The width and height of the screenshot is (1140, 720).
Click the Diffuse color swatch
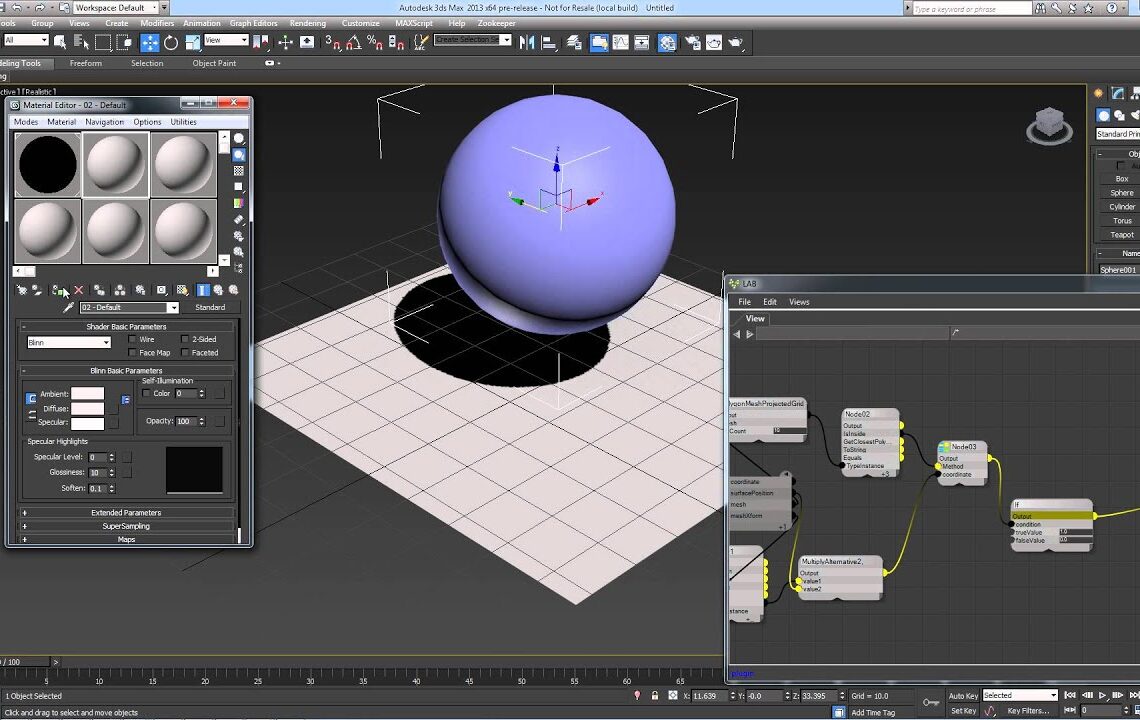point(88,407)
